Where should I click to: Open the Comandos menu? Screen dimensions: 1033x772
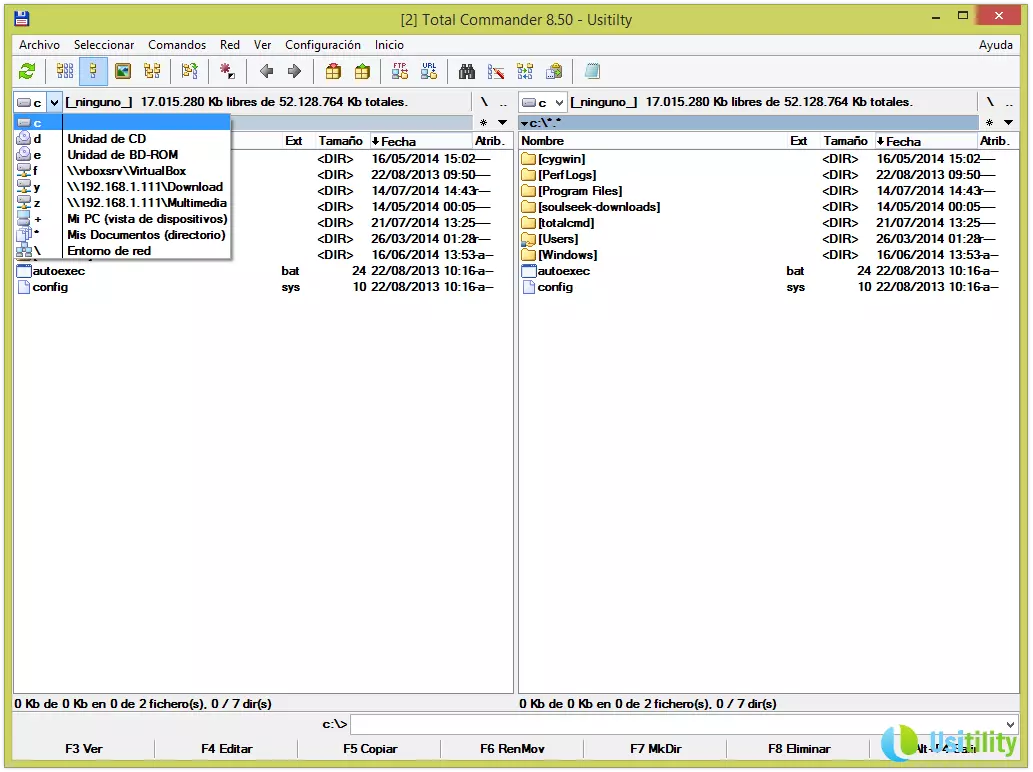pos(177,45)
